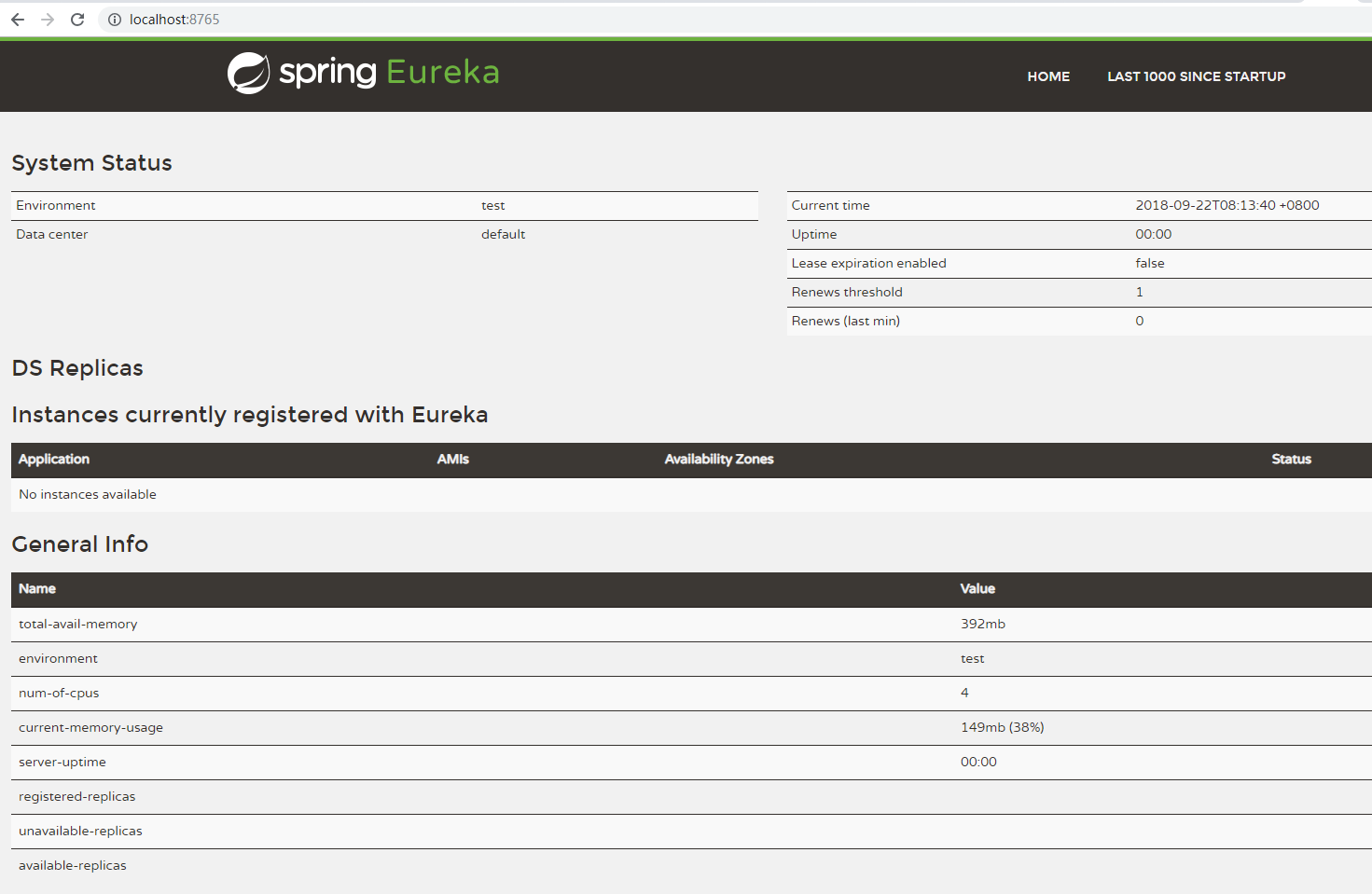
Task: Click the browser forward arrow
Action: [x=48, y=20]
